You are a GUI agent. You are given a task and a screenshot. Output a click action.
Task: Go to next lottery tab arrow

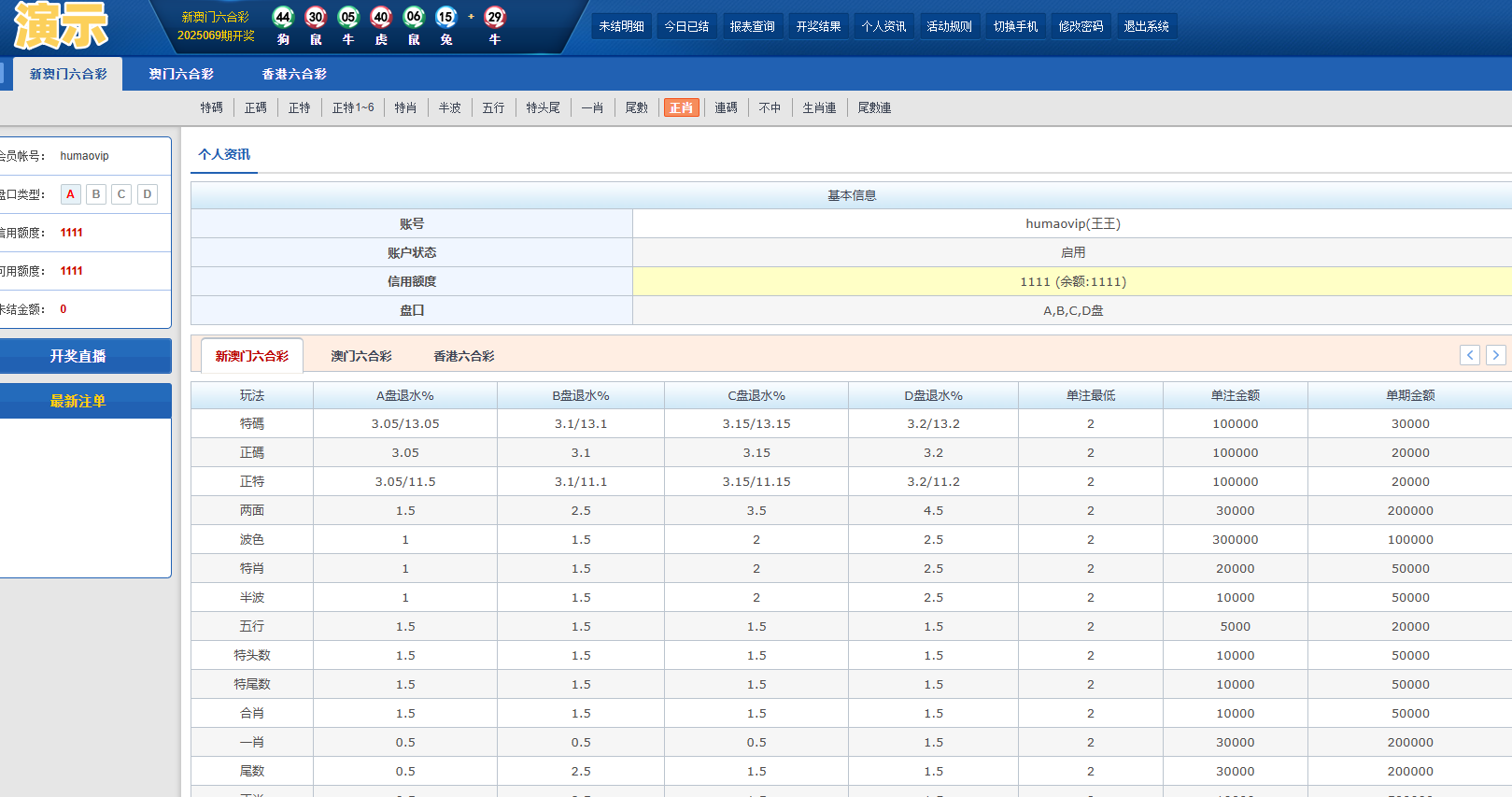[1495, 355]
